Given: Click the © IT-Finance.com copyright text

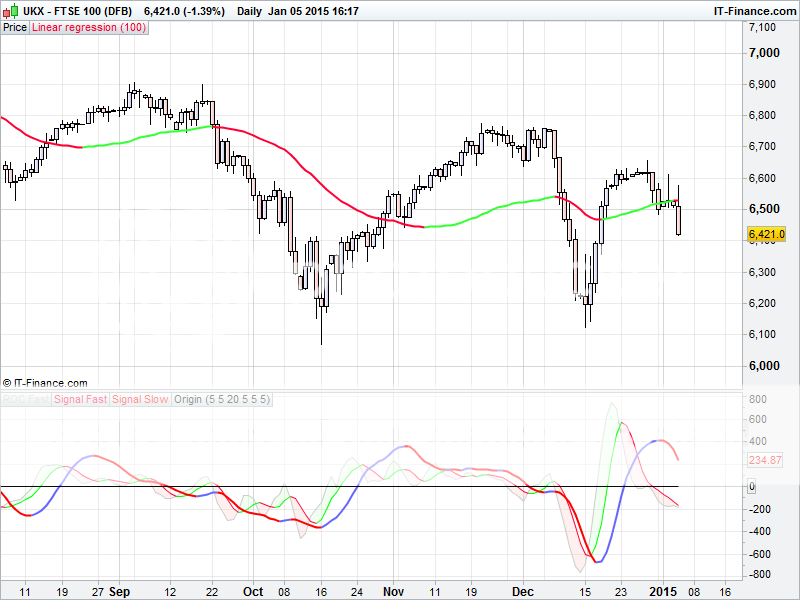Looking at the screenshot, I should click(x=45, y=383).
